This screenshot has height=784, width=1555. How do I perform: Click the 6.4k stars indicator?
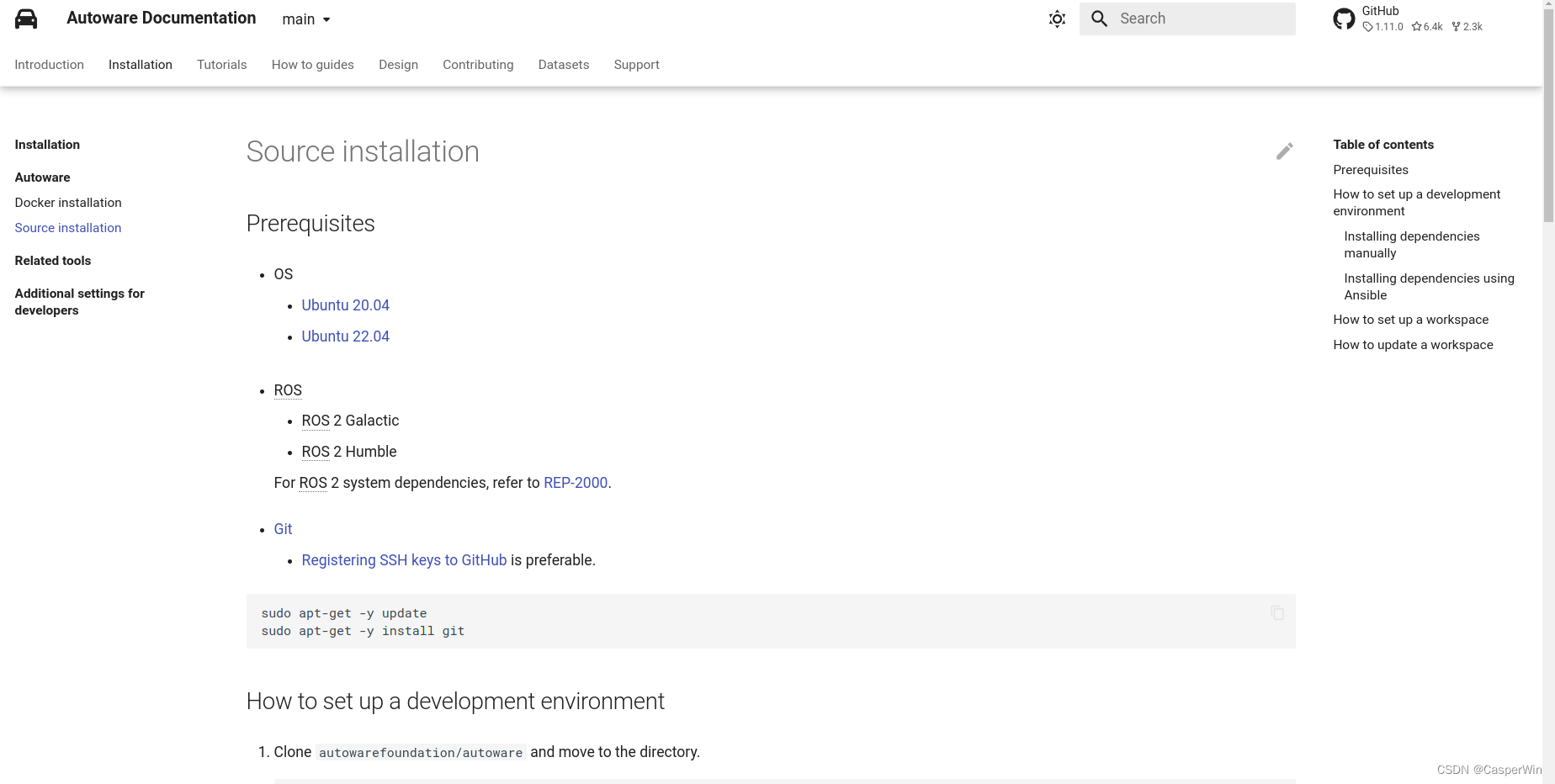(1425, 26)
